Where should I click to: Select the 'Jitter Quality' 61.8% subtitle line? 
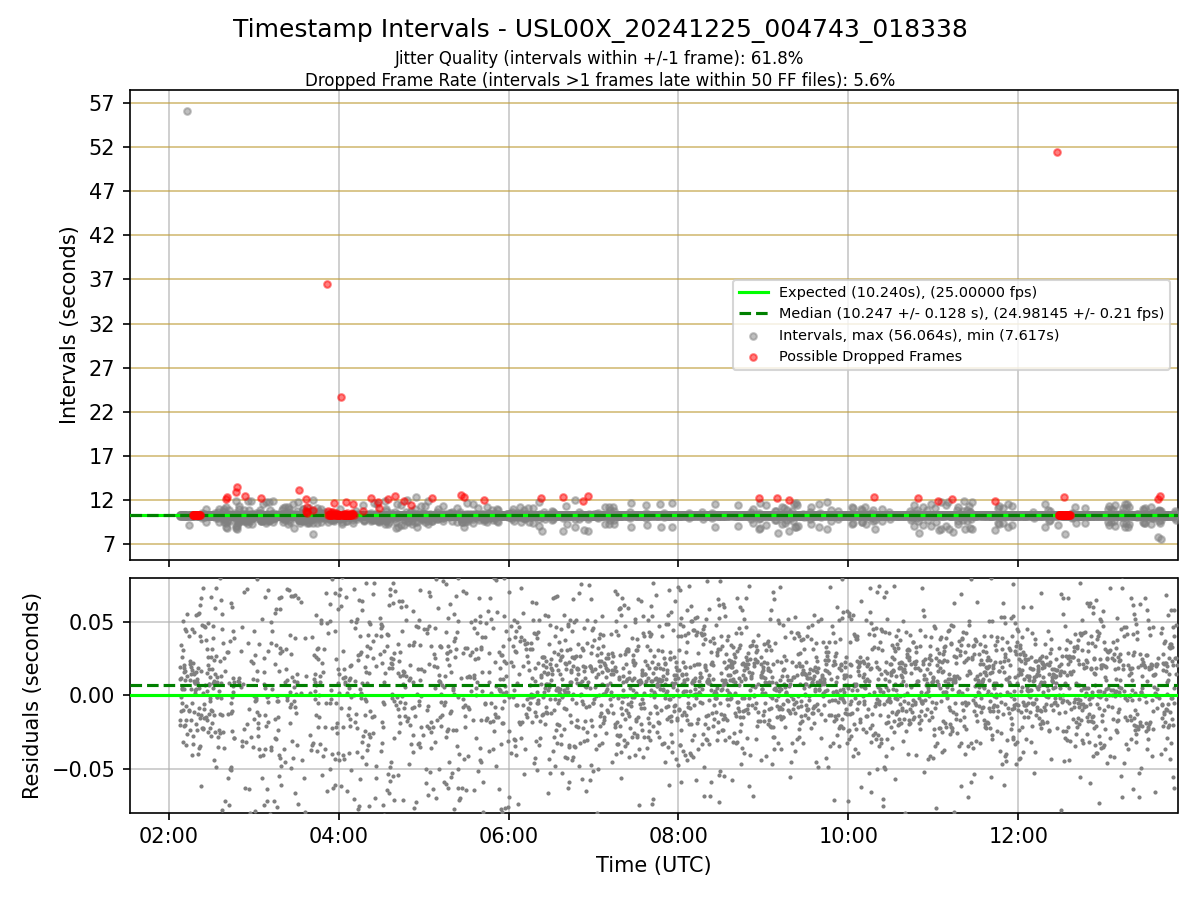(x=600, y=59)
